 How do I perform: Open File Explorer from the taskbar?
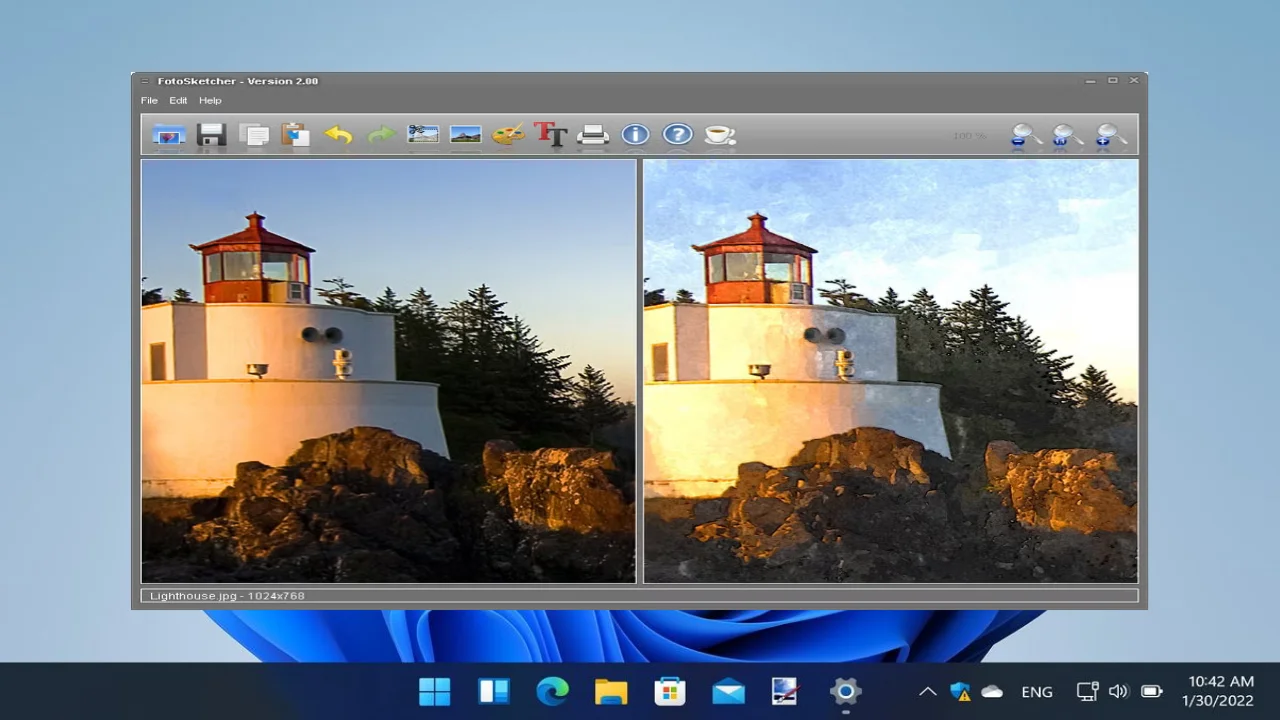(611, 691)
